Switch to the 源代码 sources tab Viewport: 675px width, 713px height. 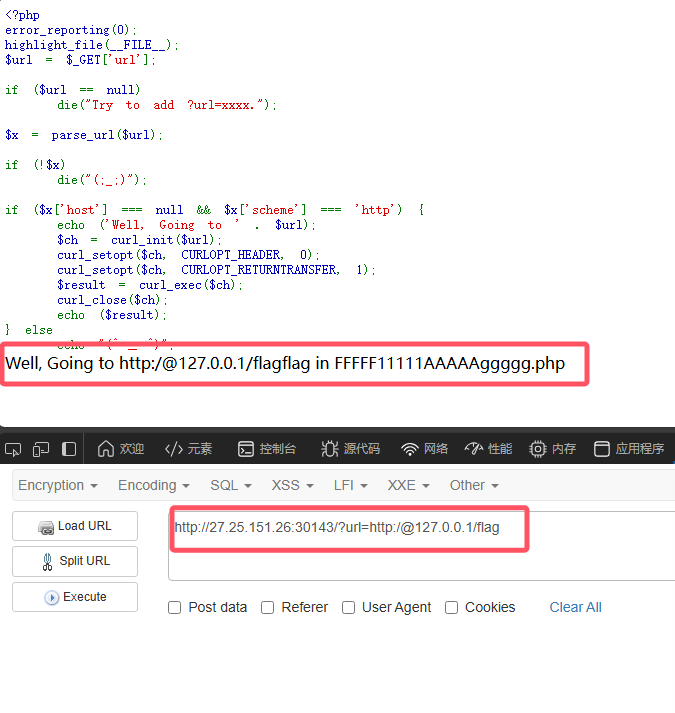pyautogui.click(x=350, y=449)
